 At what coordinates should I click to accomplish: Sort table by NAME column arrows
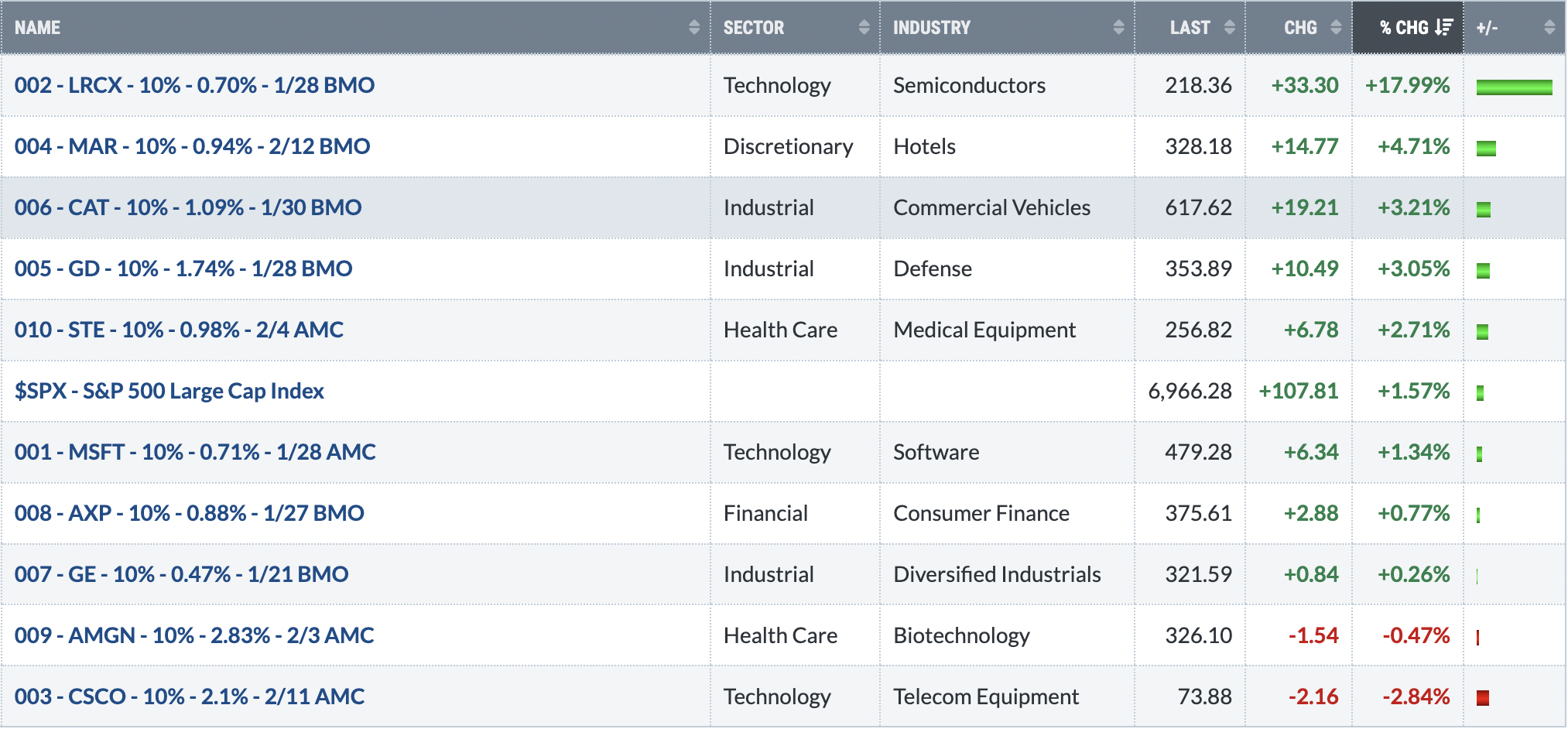[694, 28]
